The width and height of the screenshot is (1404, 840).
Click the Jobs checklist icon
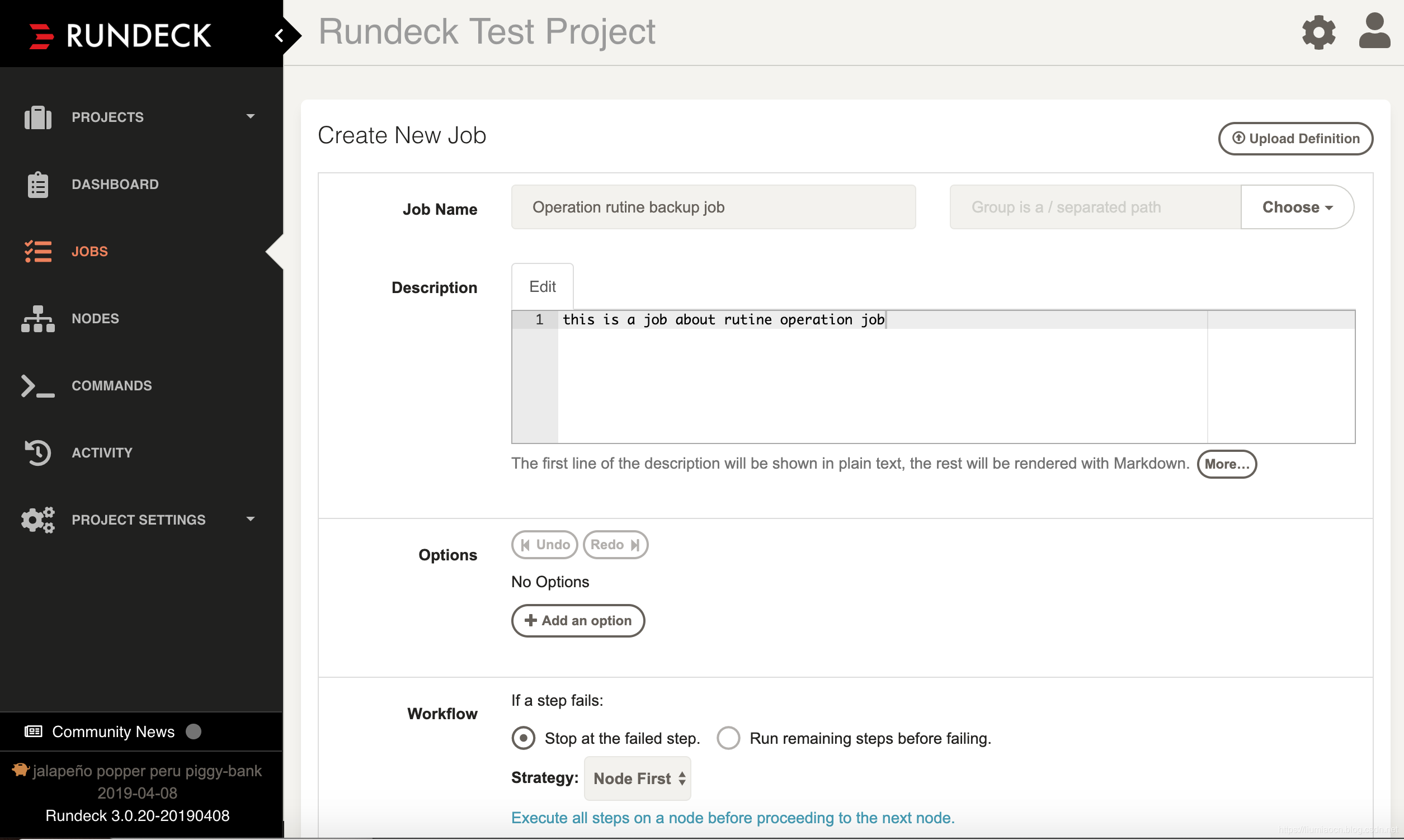tap(38, 251)
